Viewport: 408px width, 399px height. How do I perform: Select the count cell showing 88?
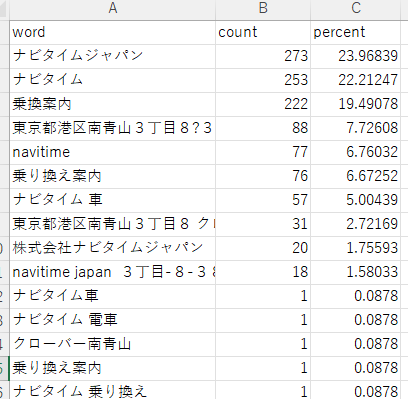[263, 128]
